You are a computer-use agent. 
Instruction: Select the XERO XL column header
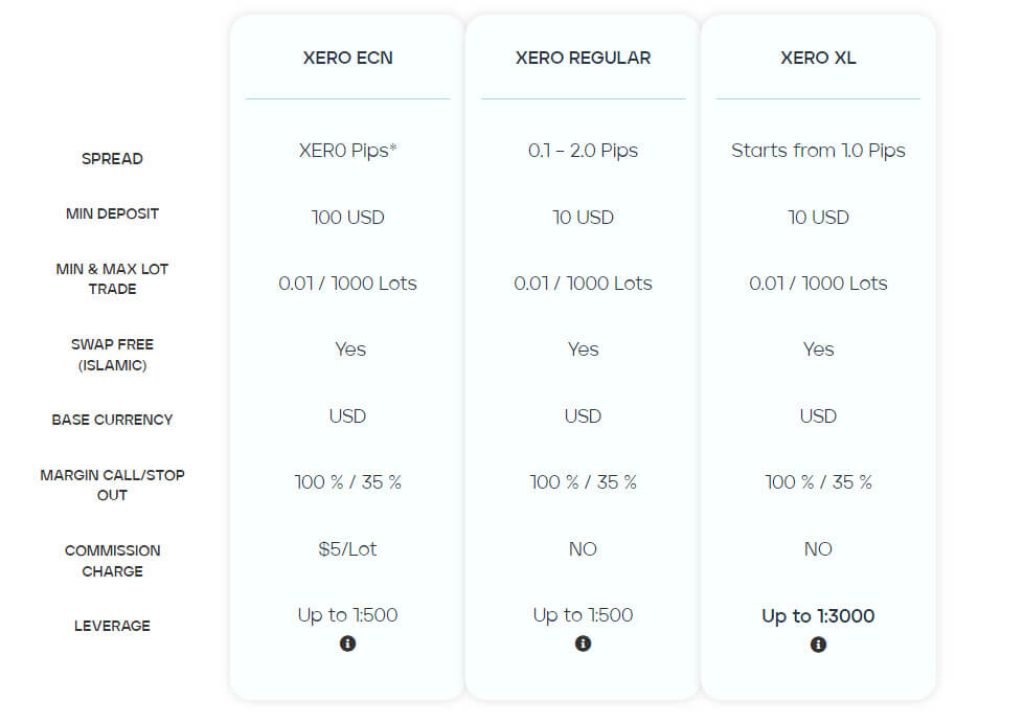pyautogui.click(x=818, y=58)
